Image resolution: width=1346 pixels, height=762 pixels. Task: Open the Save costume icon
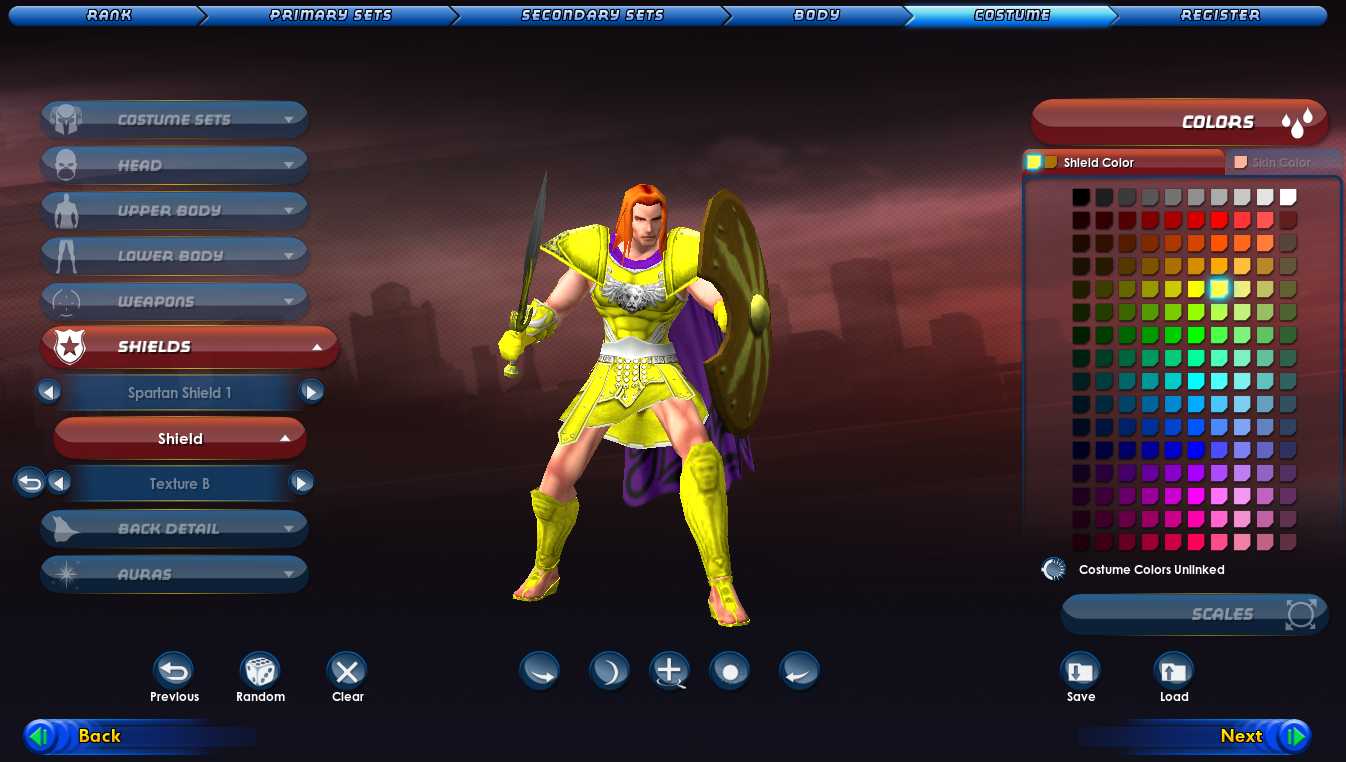pos(1080,671)
